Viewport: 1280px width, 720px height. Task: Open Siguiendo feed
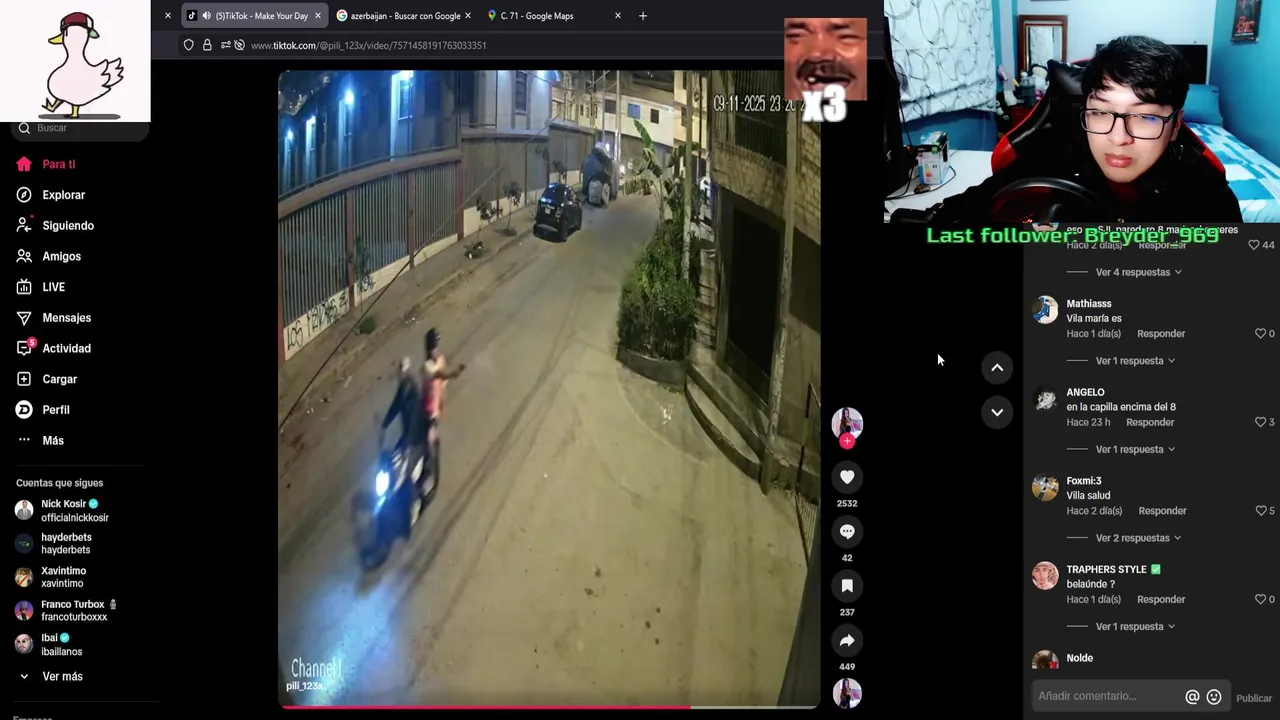tap(68, 226)
